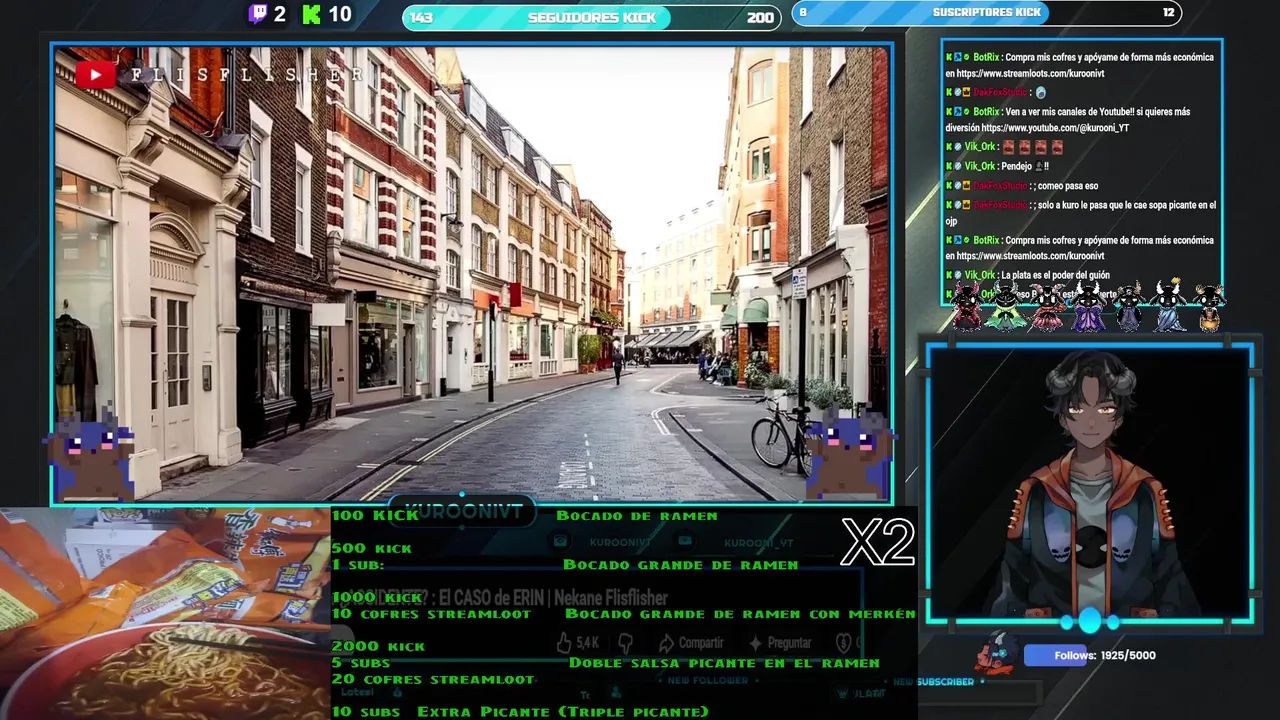
Task: Click '2000 kick' goal text
Action: point(379,646)
